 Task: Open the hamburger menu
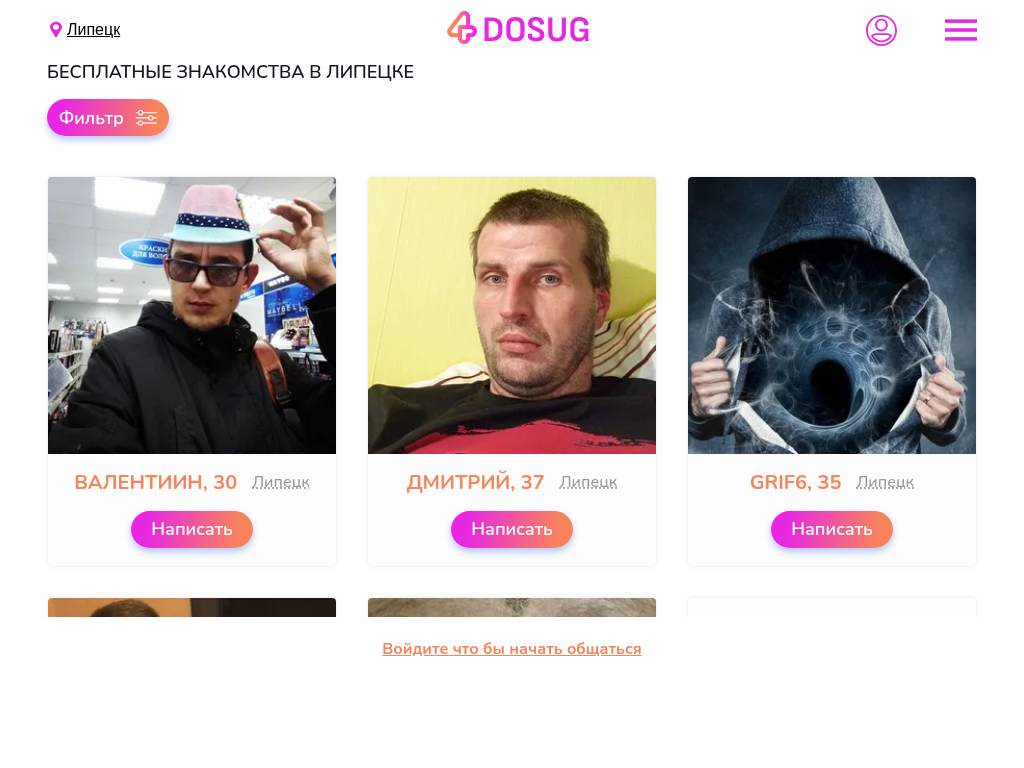(961, 30)
